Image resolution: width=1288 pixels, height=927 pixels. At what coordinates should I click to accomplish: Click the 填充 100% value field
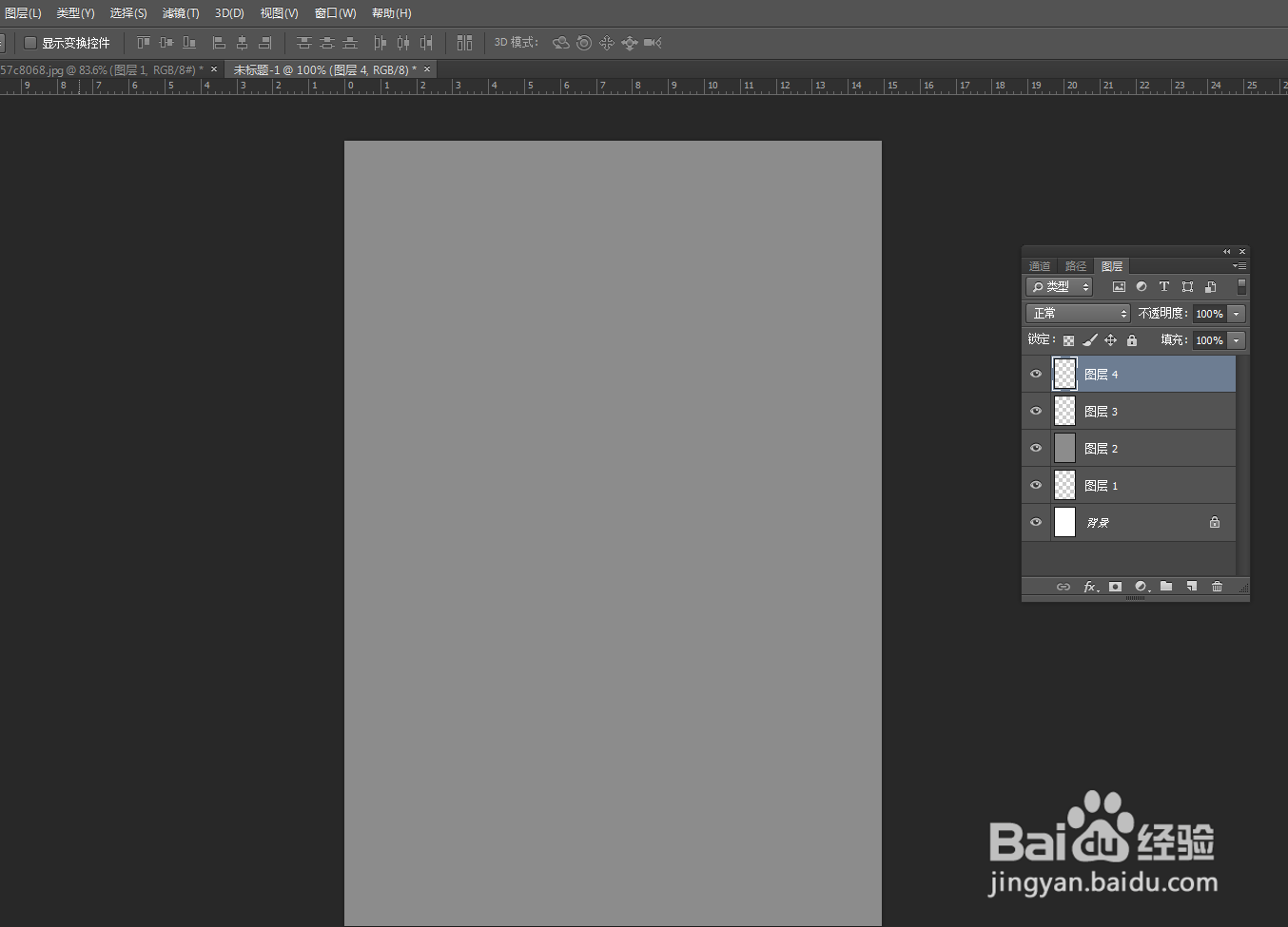coord(1210,340)
